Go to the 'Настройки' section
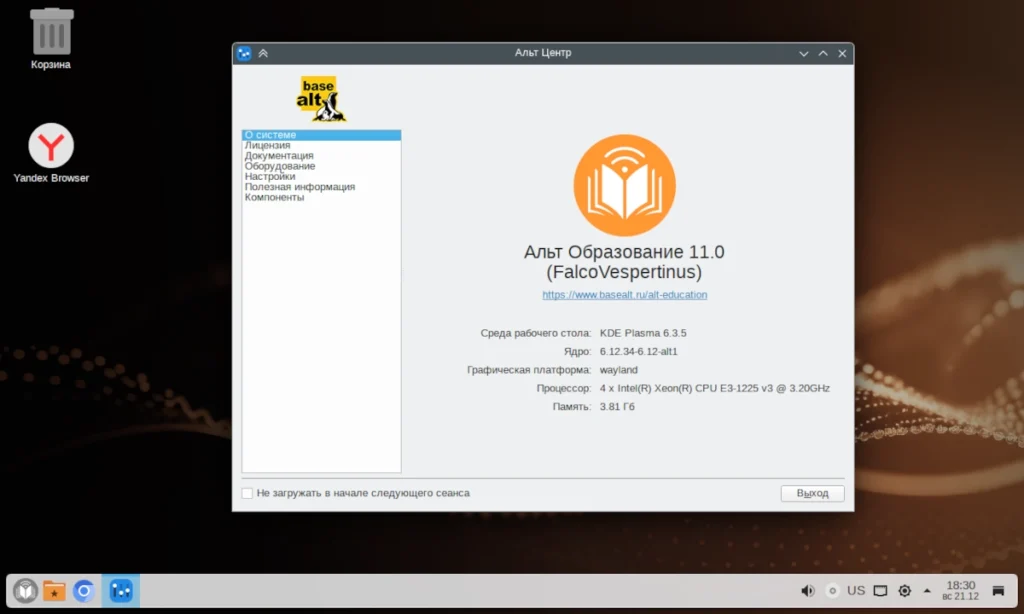This screenshot has width=1024, height=614. (321, 177)
